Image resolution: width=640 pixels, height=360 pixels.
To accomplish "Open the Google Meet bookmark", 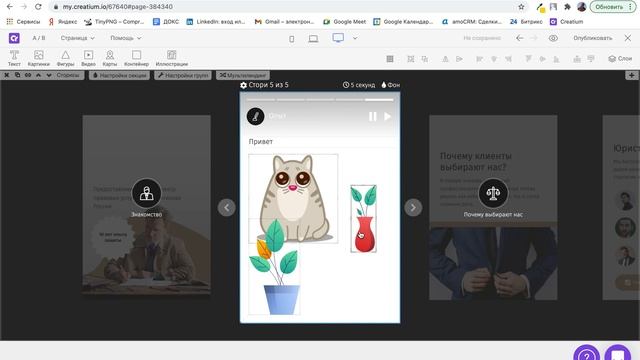I will pyautogui.click(x=344, y=22).
